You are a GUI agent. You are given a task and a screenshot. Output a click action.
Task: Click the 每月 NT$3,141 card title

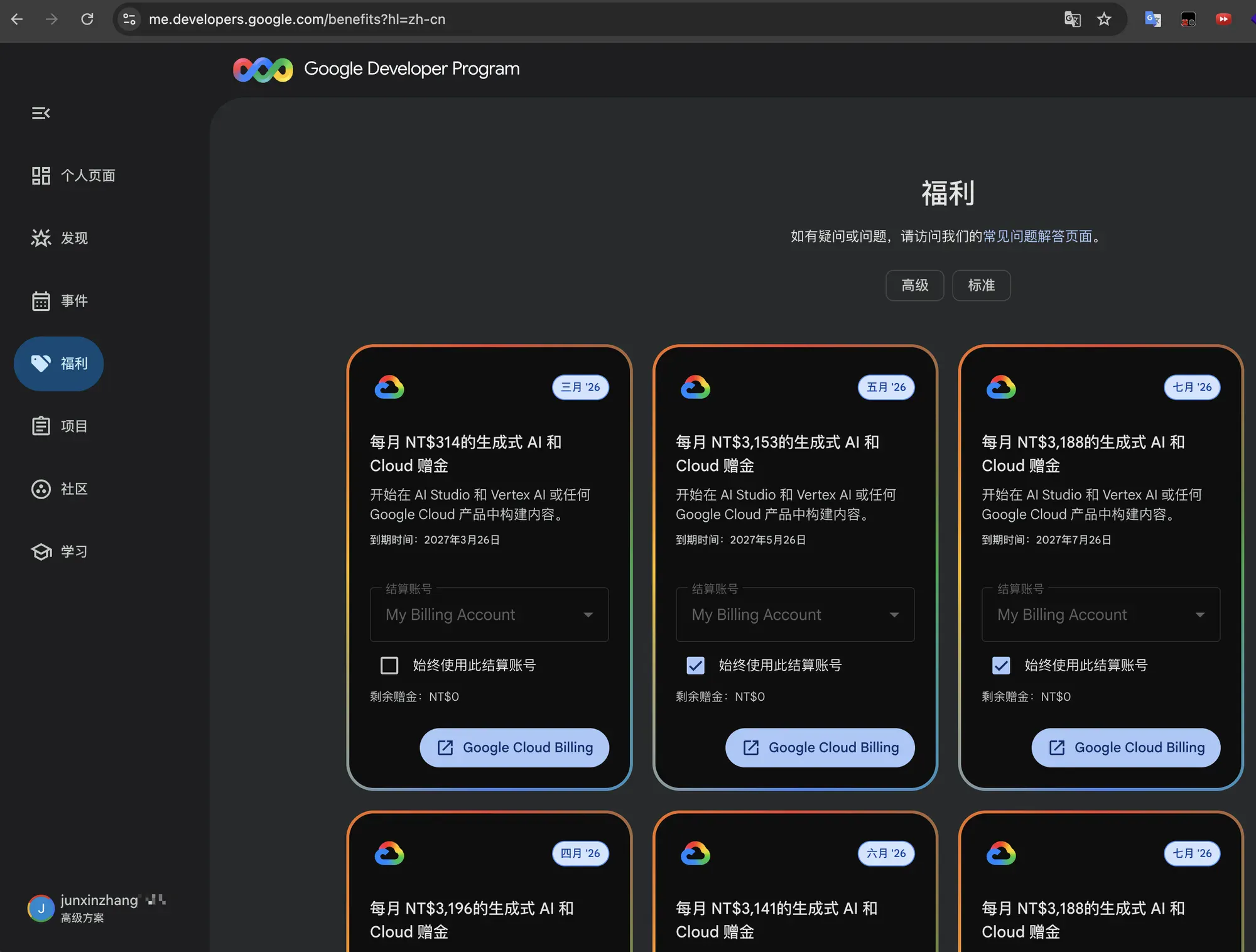[777, 920]
